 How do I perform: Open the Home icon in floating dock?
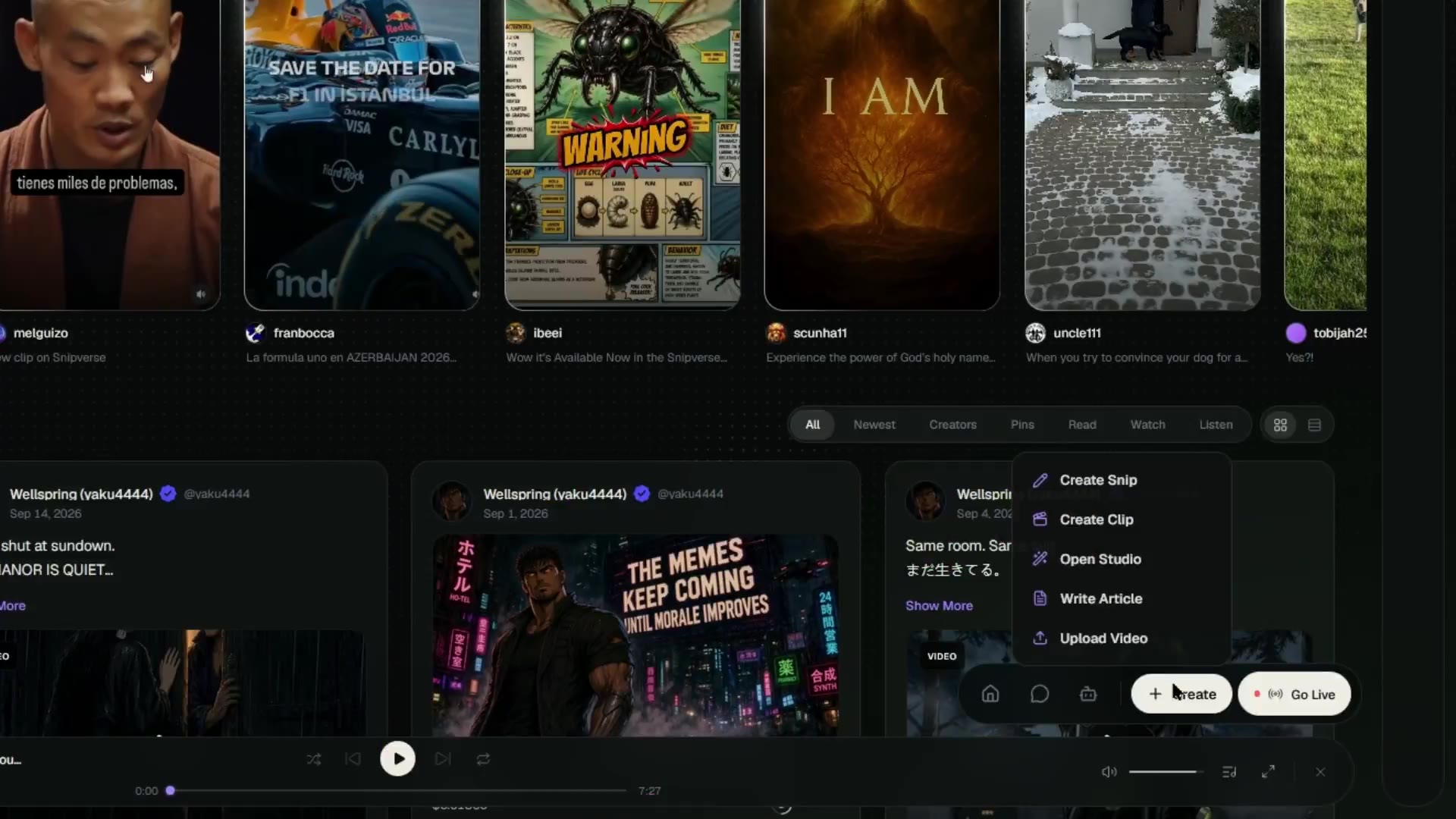pos(990,694)
